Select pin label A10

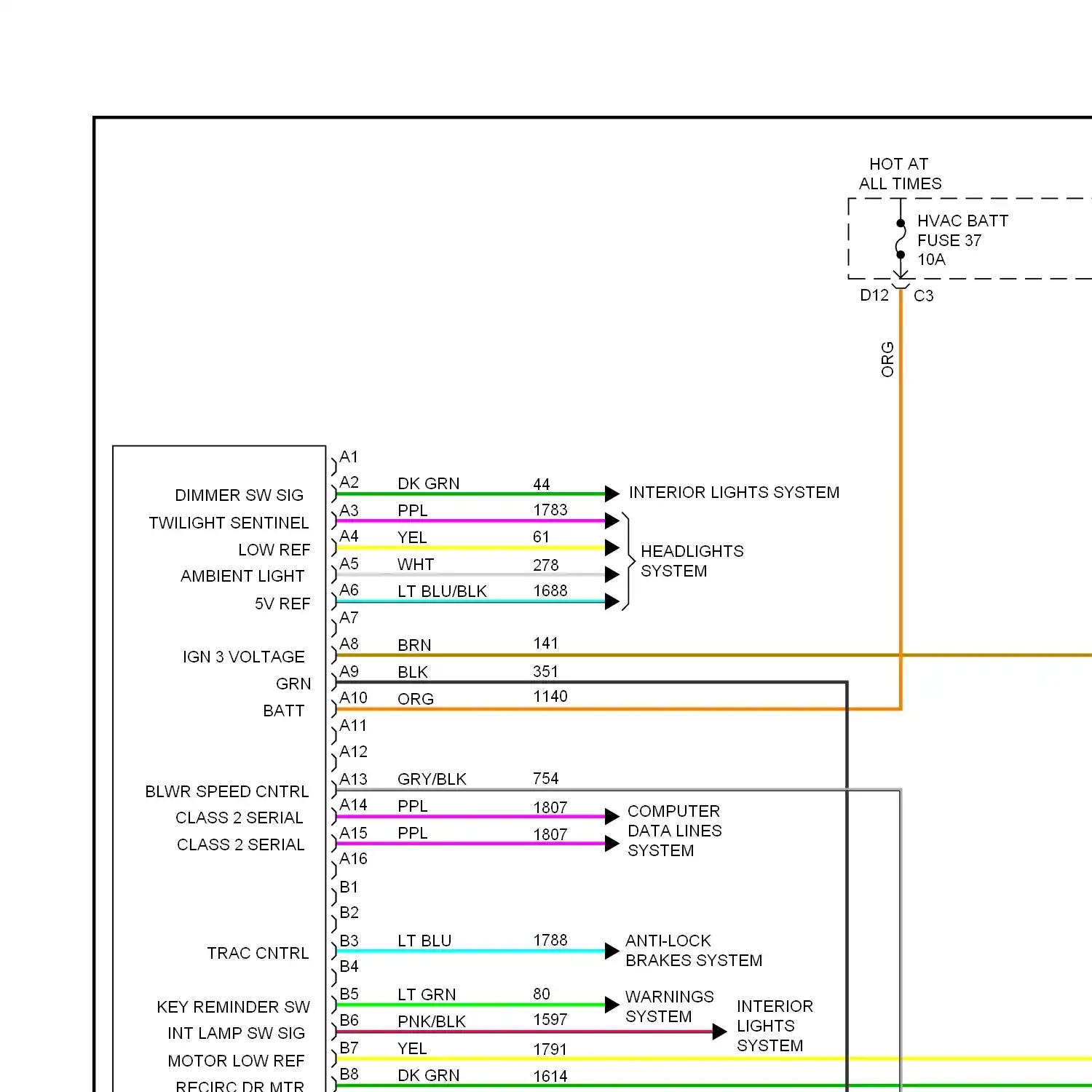(x=353, y=697)
